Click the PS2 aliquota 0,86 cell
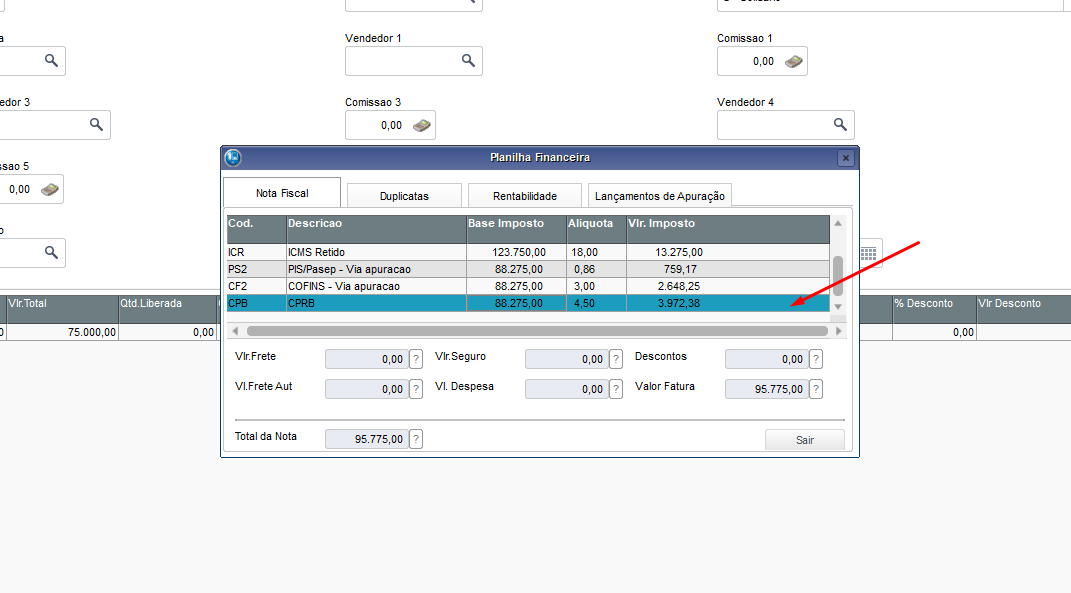The height and width of the screenshot is (593, 1071). [596, 269]
